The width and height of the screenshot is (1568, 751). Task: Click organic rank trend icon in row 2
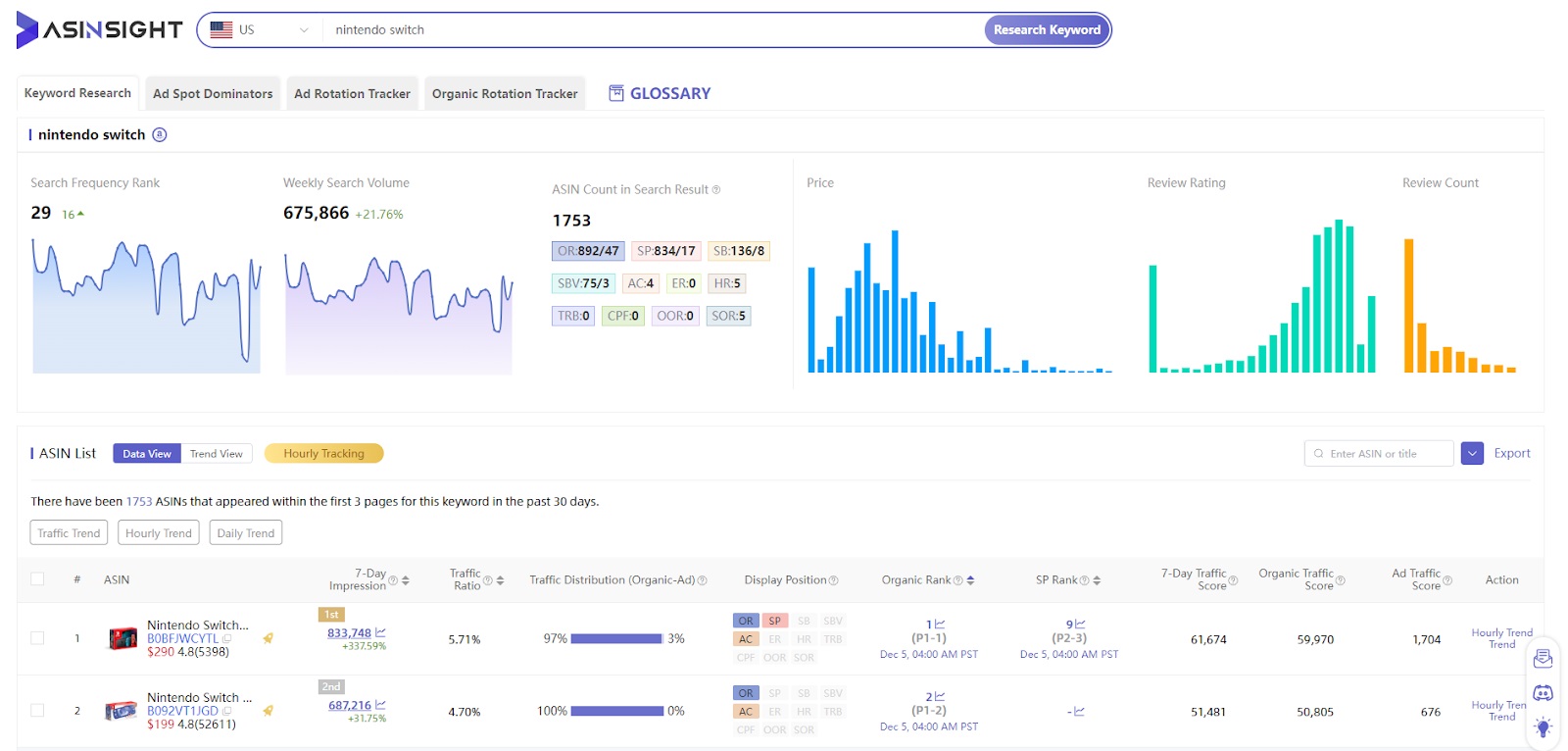tap(939, 697)
